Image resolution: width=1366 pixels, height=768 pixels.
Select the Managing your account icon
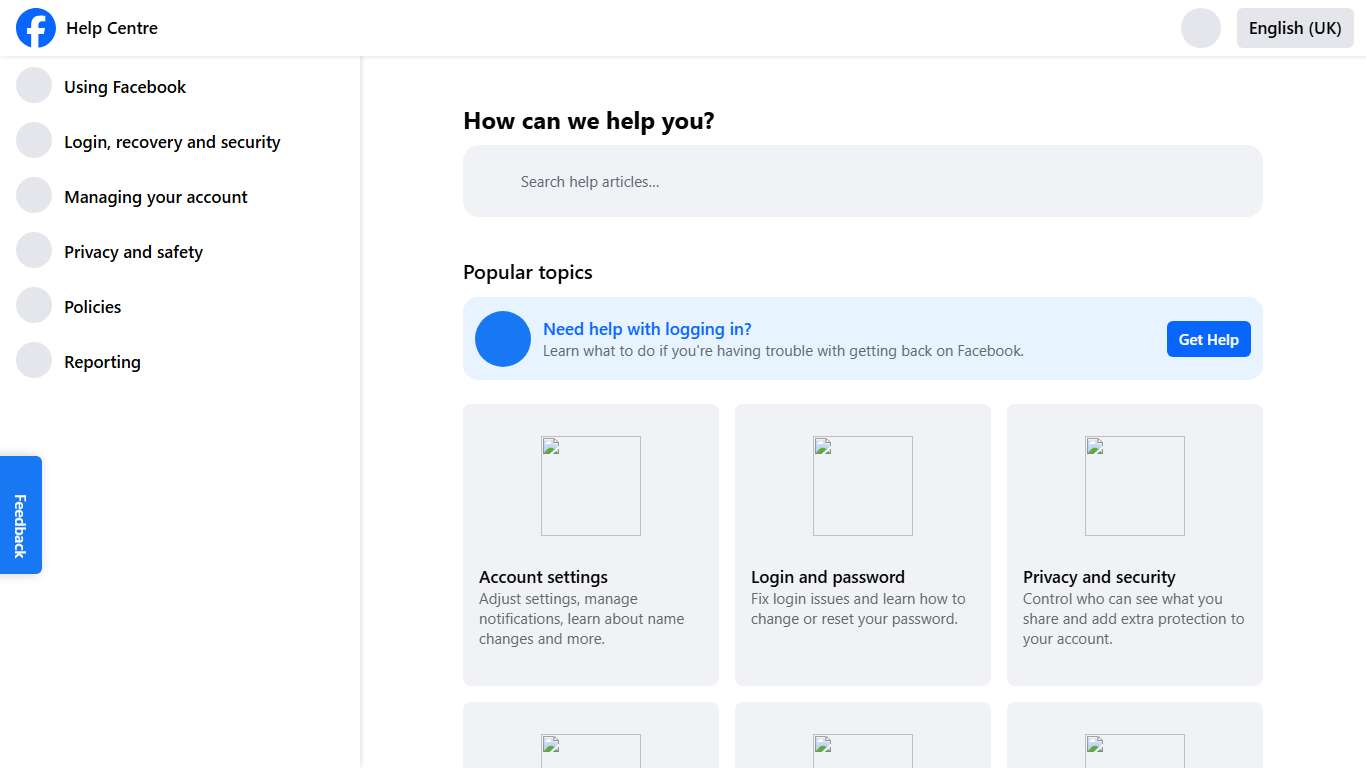click(33, 195)
